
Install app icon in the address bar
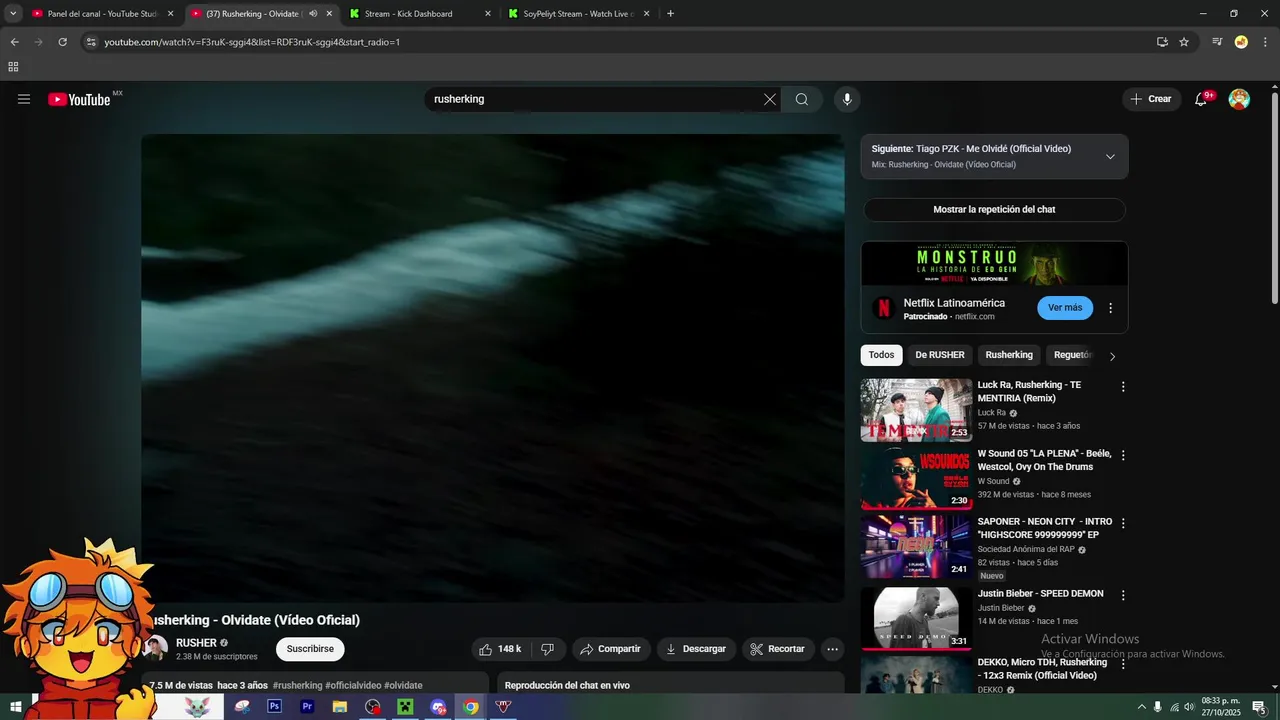point(1162,42)
